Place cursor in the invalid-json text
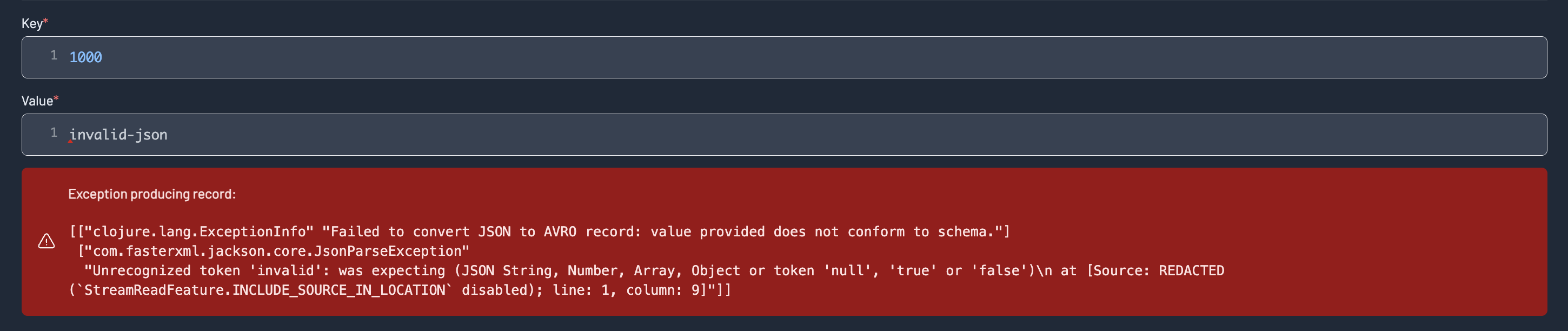 [x=119, y=135]
